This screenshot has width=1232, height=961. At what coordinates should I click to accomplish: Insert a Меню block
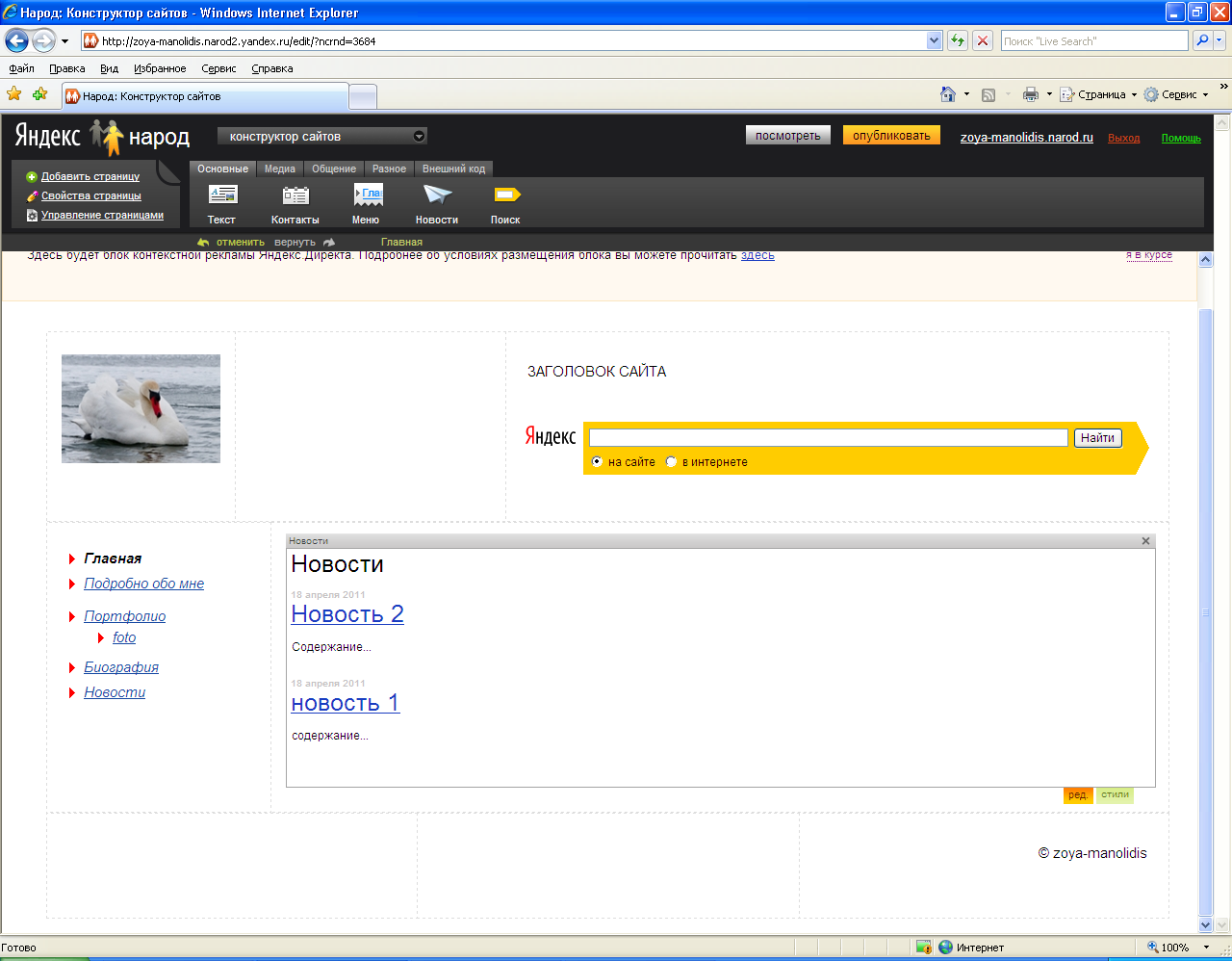click(x=366, y=203)
